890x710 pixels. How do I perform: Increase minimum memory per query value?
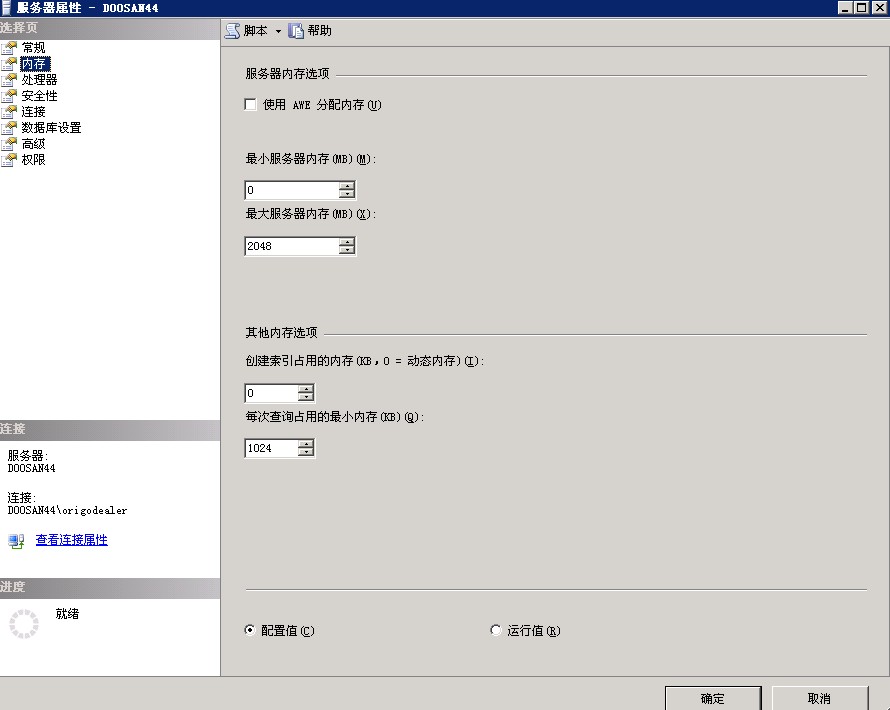tap(306, 444)
